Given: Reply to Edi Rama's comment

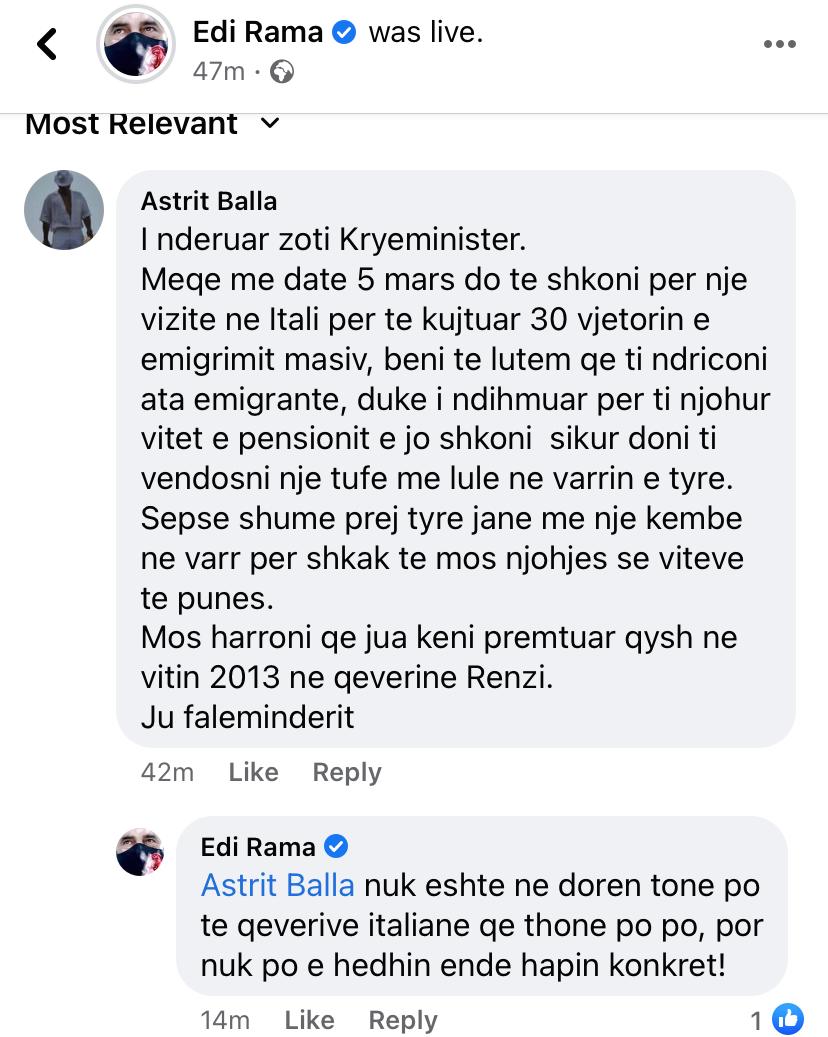Looking at the screenshot, I should click(403, 1020).
